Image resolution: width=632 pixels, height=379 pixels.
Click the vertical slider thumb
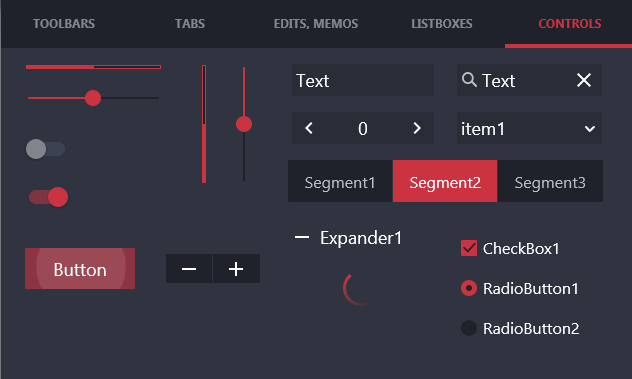coord(244,124)
